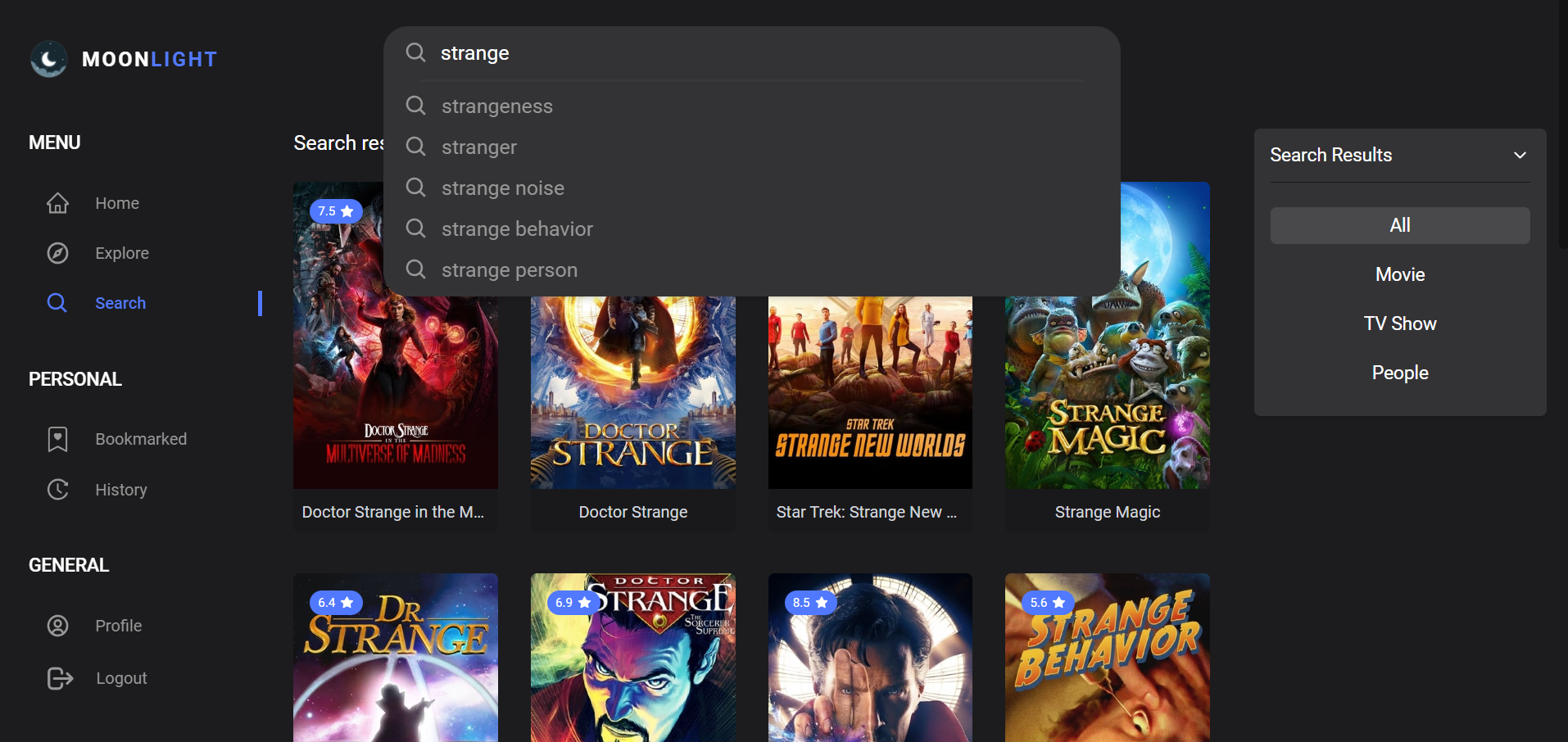Click the 8.5 star rating badge
Viewport: 1568px width, 742px height.
click(x=810, y=603)
